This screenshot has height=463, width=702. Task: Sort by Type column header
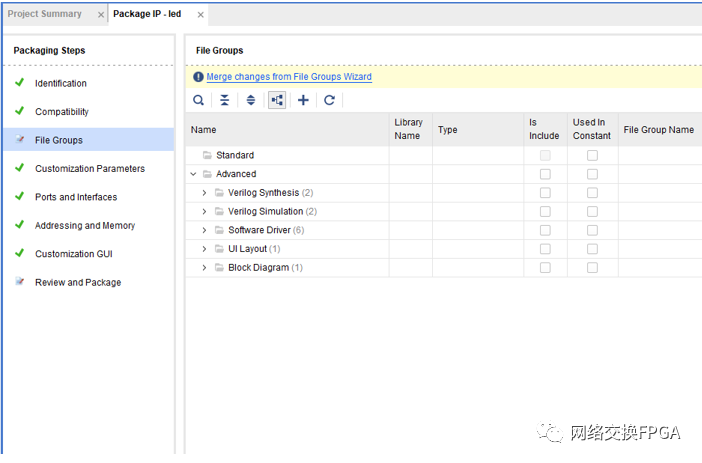[x=478, y=129]
